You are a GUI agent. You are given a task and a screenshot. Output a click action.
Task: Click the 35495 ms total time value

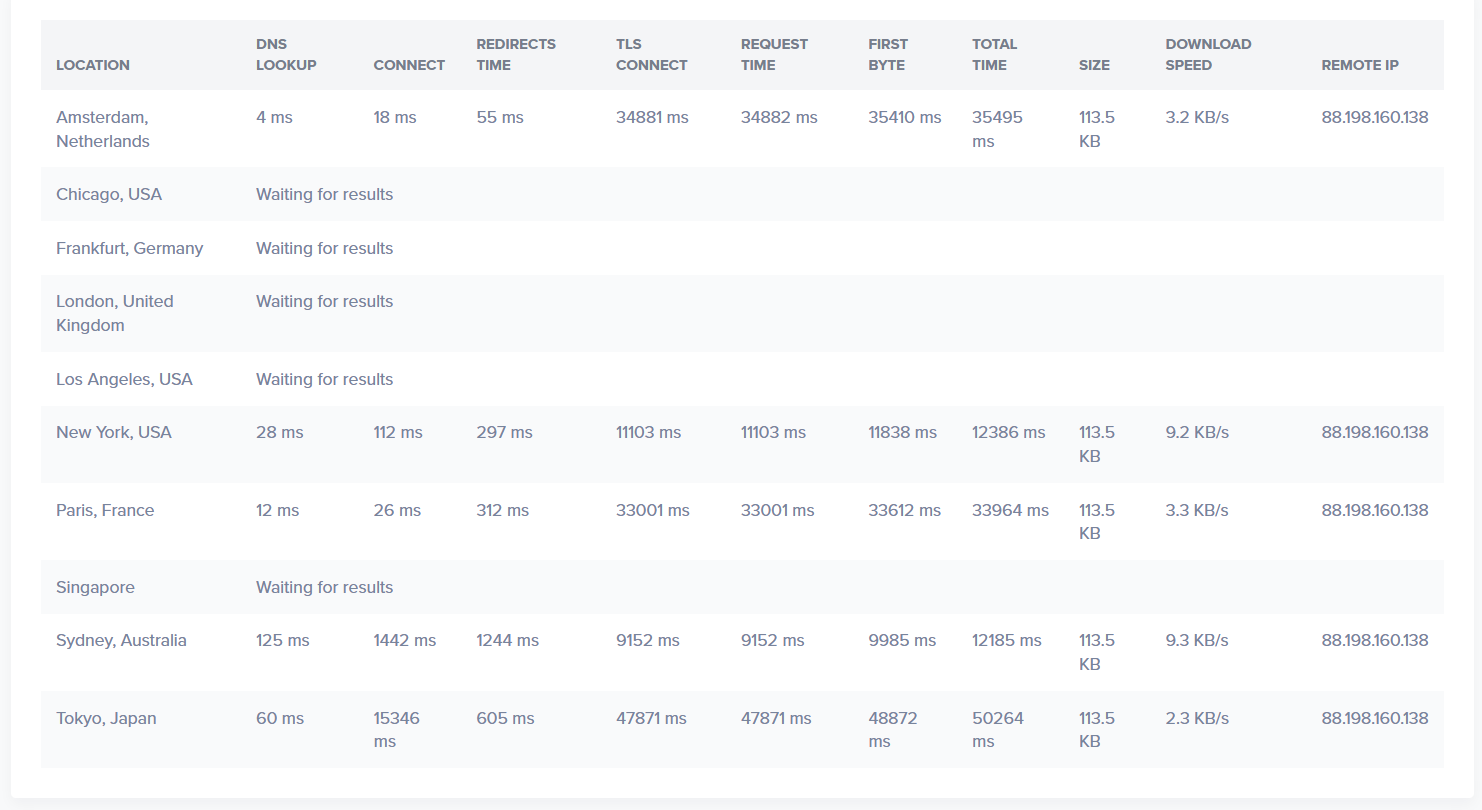pyautogui.click(x=997, y=129)
